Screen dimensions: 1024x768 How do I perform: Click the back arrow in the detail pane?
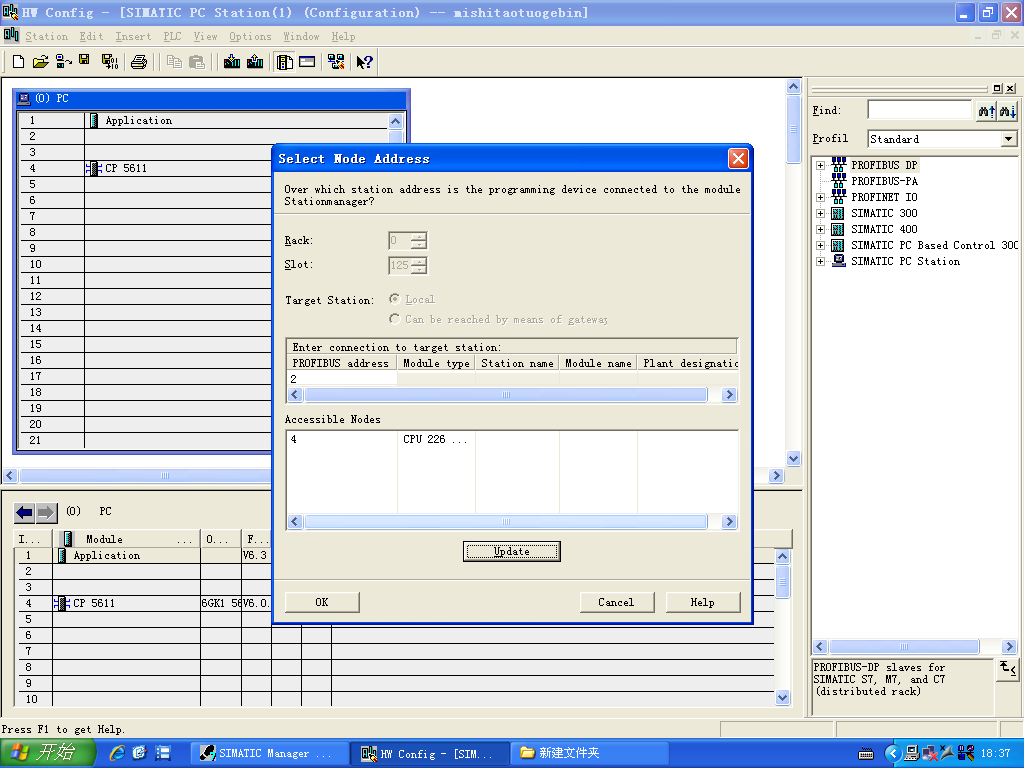click(25, 513)
